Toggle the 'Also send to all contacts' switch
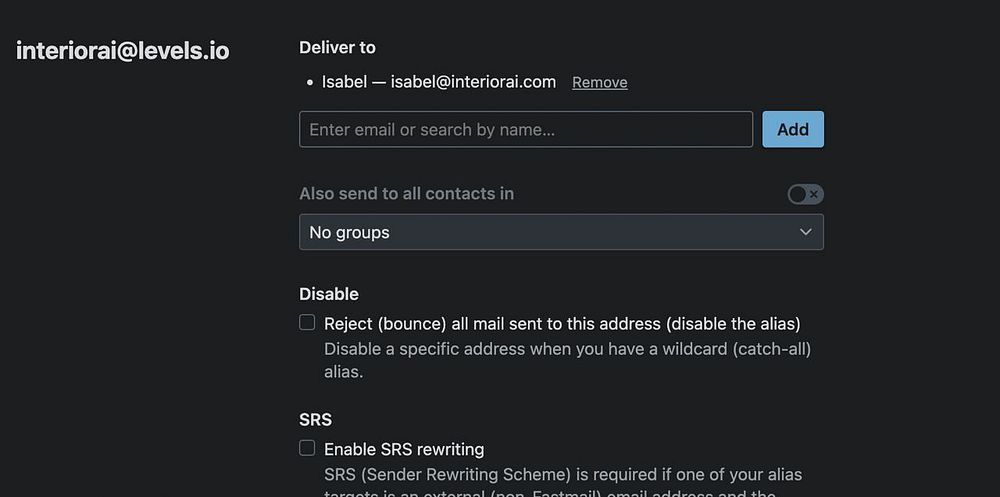Viewport: 1000px width, 497px height. 805,194
